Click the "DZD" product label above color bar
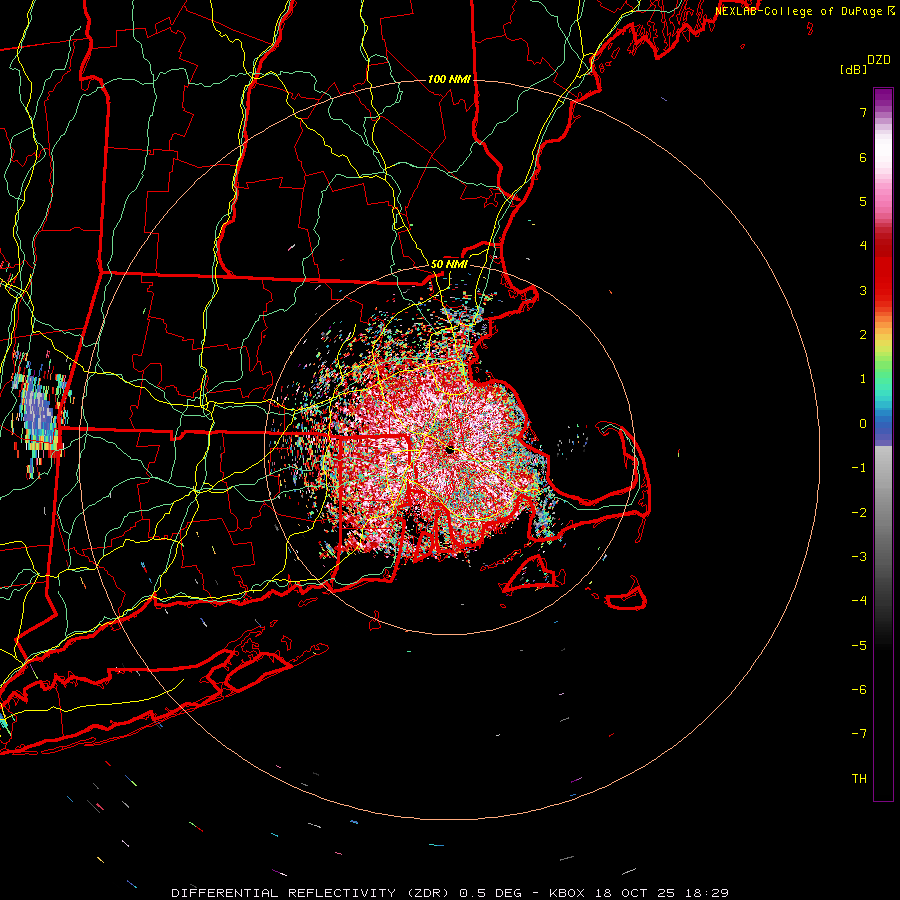 click(879, 60)
